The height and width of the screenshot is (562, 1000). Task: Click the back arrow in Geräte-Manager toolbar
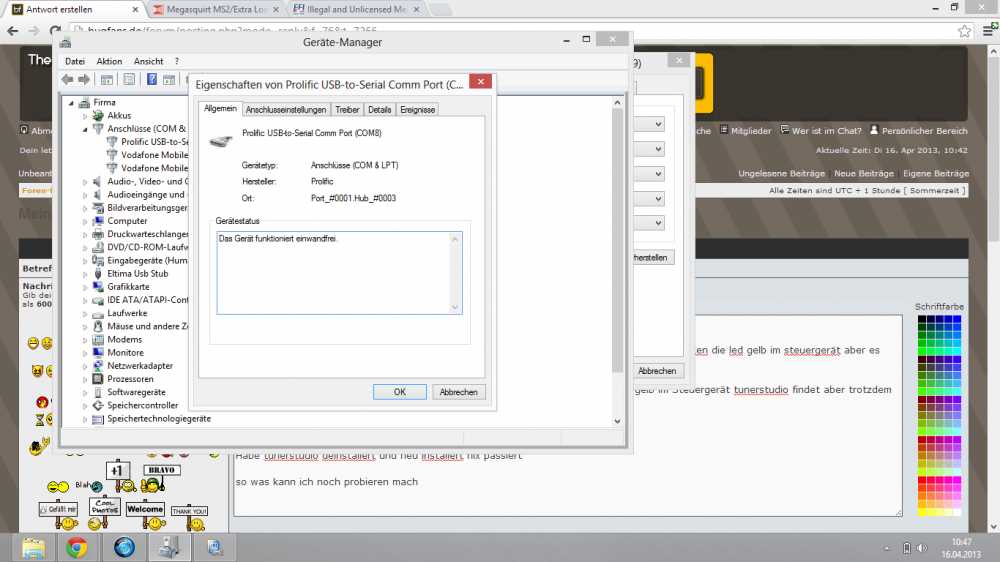click(68, 79)
